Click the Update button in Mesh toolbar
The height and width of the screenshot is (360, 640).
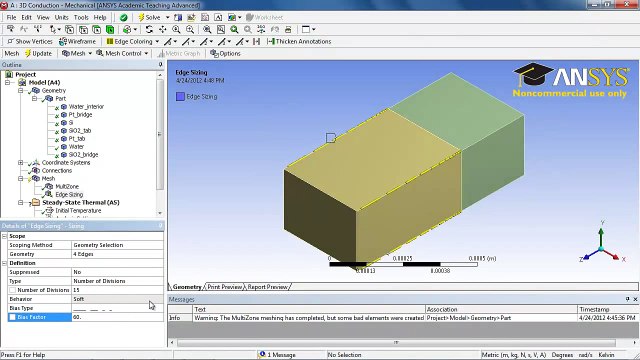click(38, 53)
